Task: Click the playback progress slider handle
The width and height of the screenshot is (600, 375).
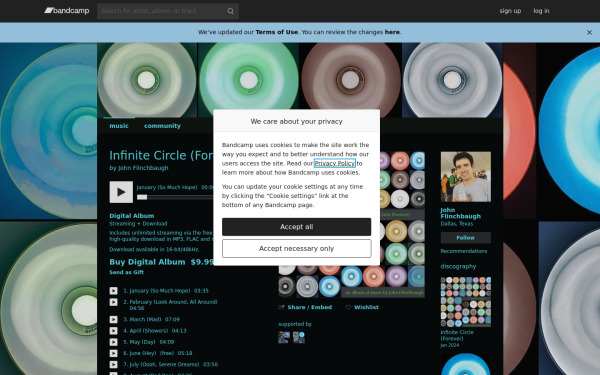Action: pyautogui.click(x=142, y=197)
